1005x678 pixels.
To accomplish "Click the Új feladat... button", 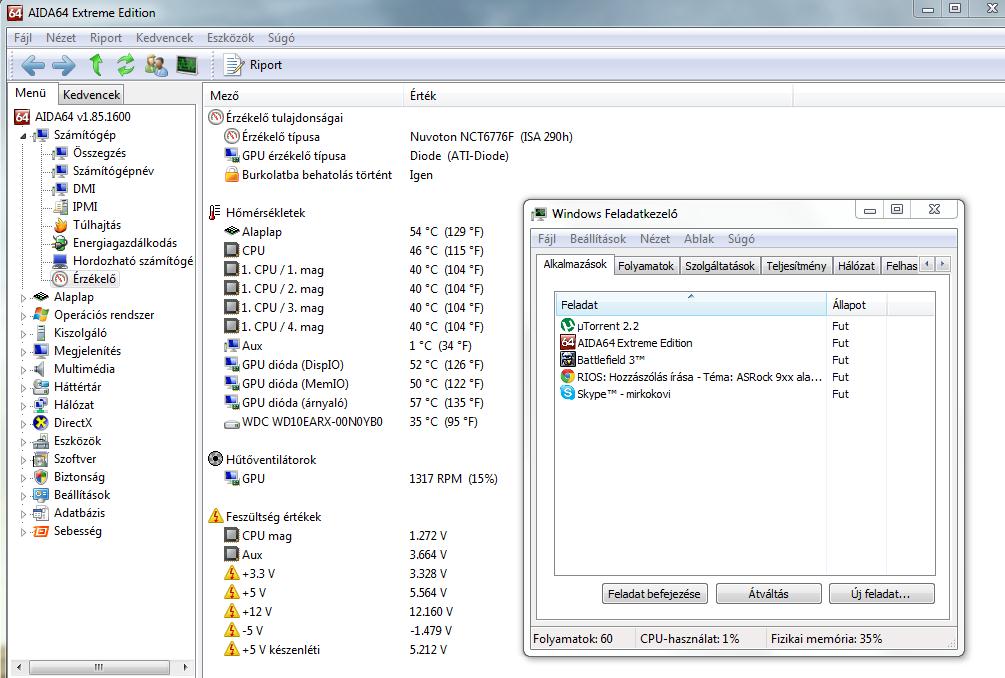I will click(881, 593).
